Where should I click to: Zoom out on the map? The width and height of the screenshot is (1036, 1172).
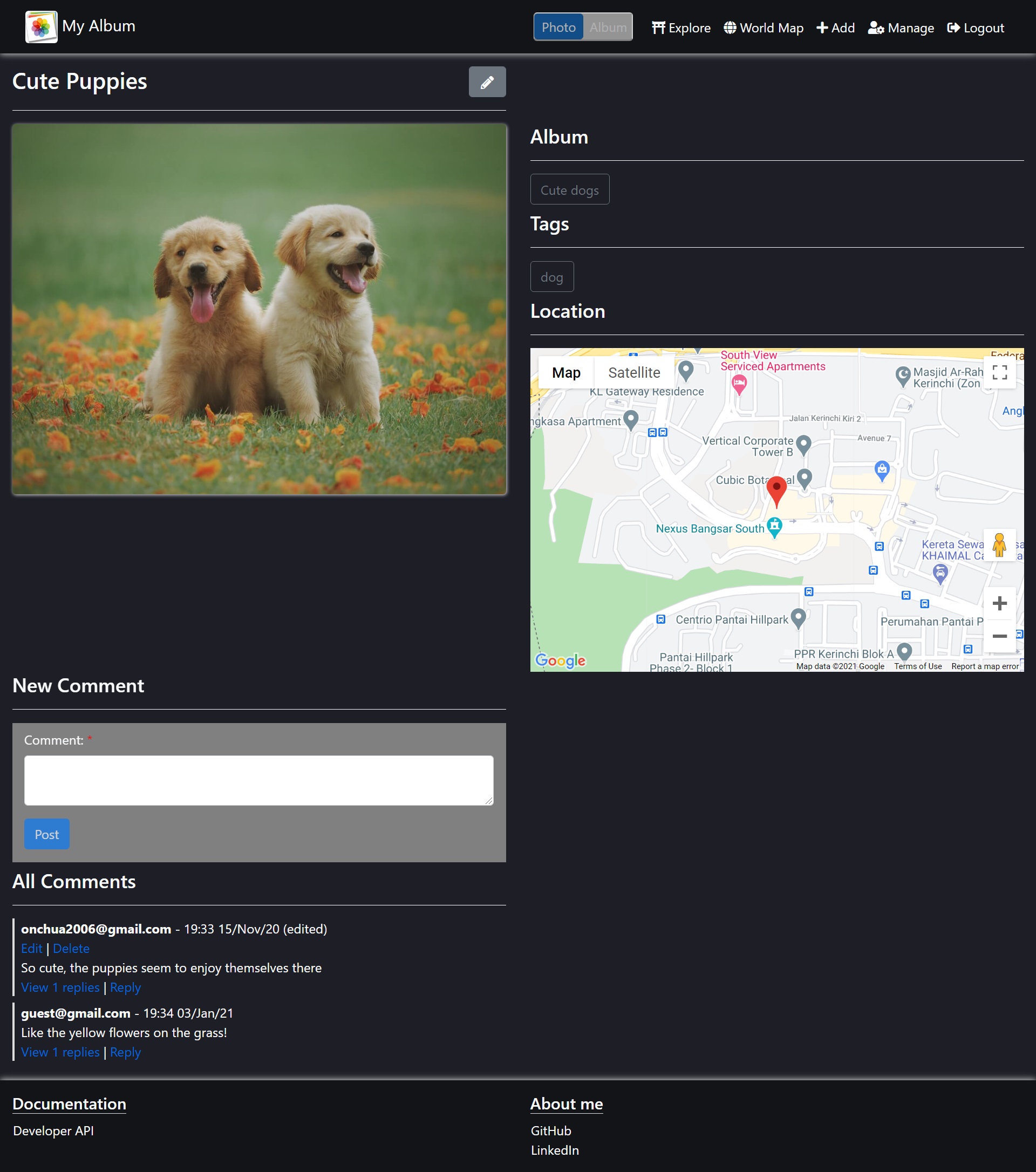click(999, 636)
